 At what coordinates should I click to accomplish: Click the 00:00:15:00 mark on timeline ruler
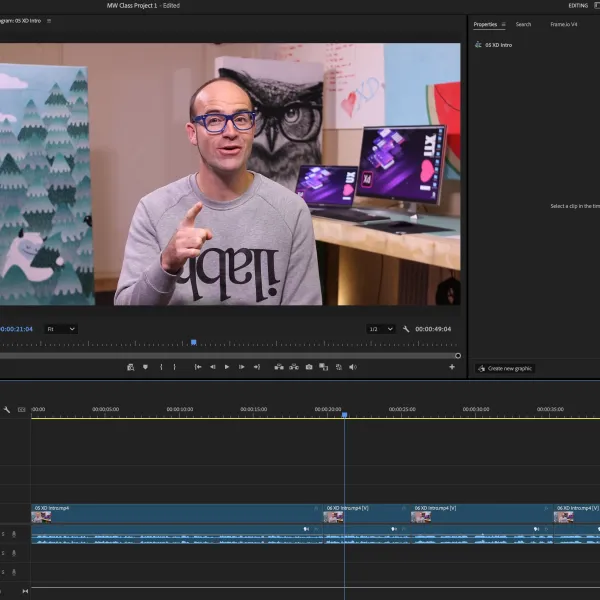254,409
